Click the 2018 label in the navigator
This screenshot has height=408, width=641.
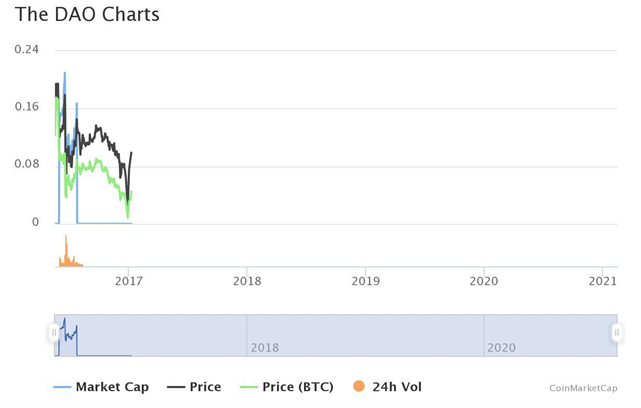tap(264, 348)
